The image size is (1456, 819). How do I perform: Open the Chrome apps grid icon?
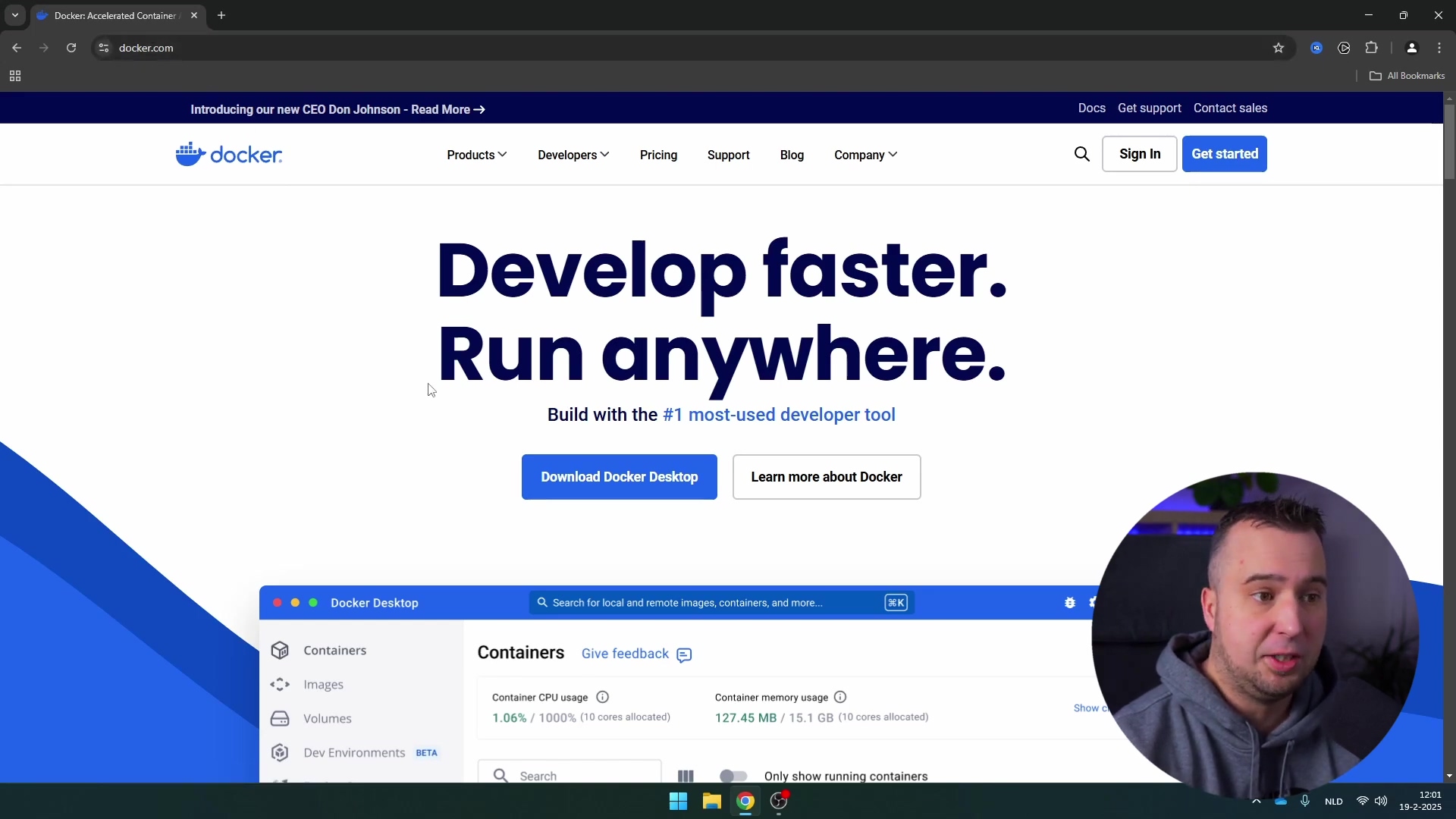pyautogui.click(x=15, y=76)
